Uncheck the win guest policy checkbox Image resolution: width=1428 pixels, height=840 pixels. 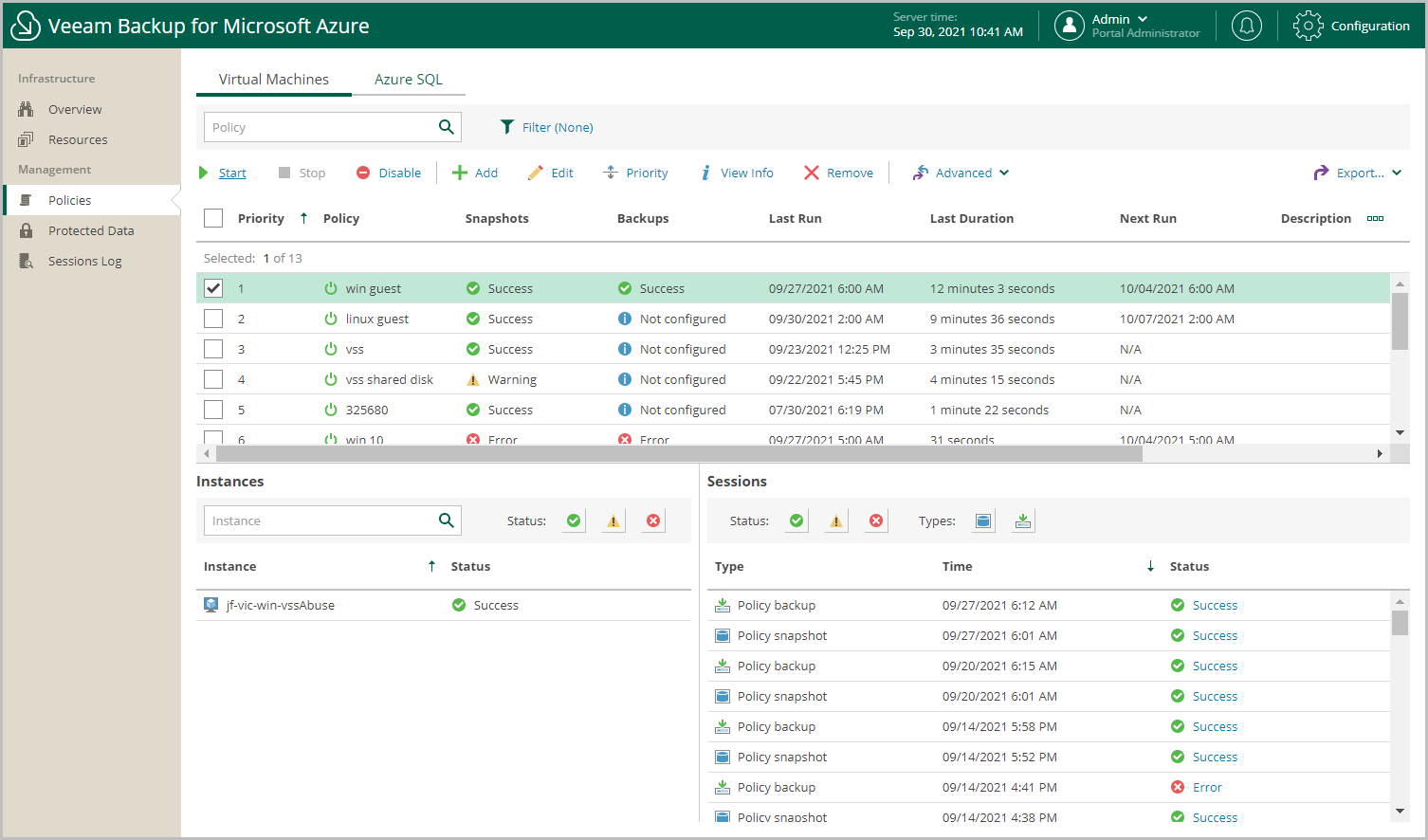tap(213, 288)
